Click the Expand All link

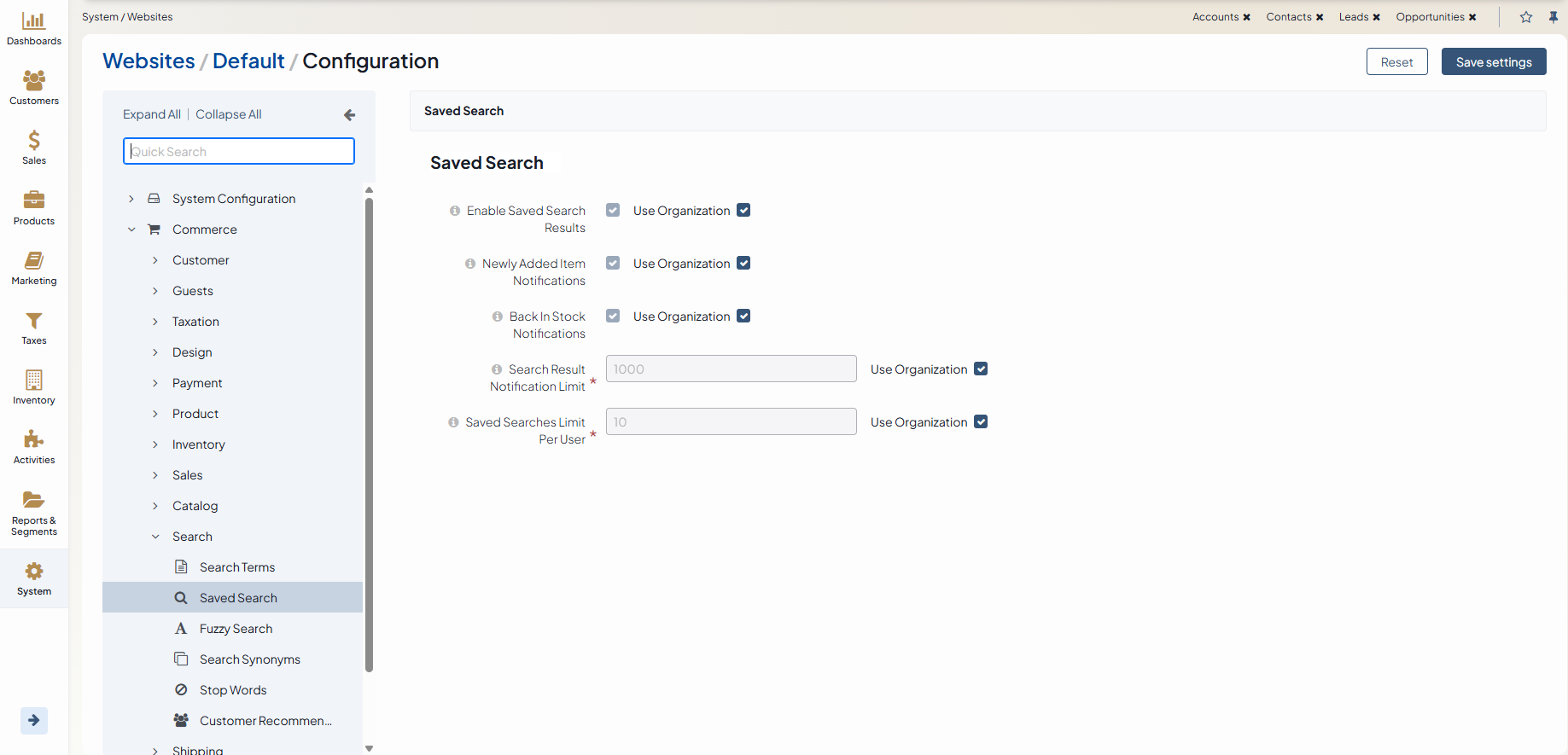[152, 114]
